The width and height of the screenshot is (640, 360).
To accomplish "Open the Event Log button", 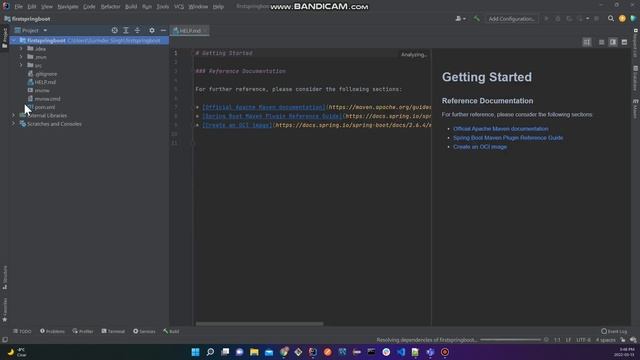I will click(x=614, y=331).
